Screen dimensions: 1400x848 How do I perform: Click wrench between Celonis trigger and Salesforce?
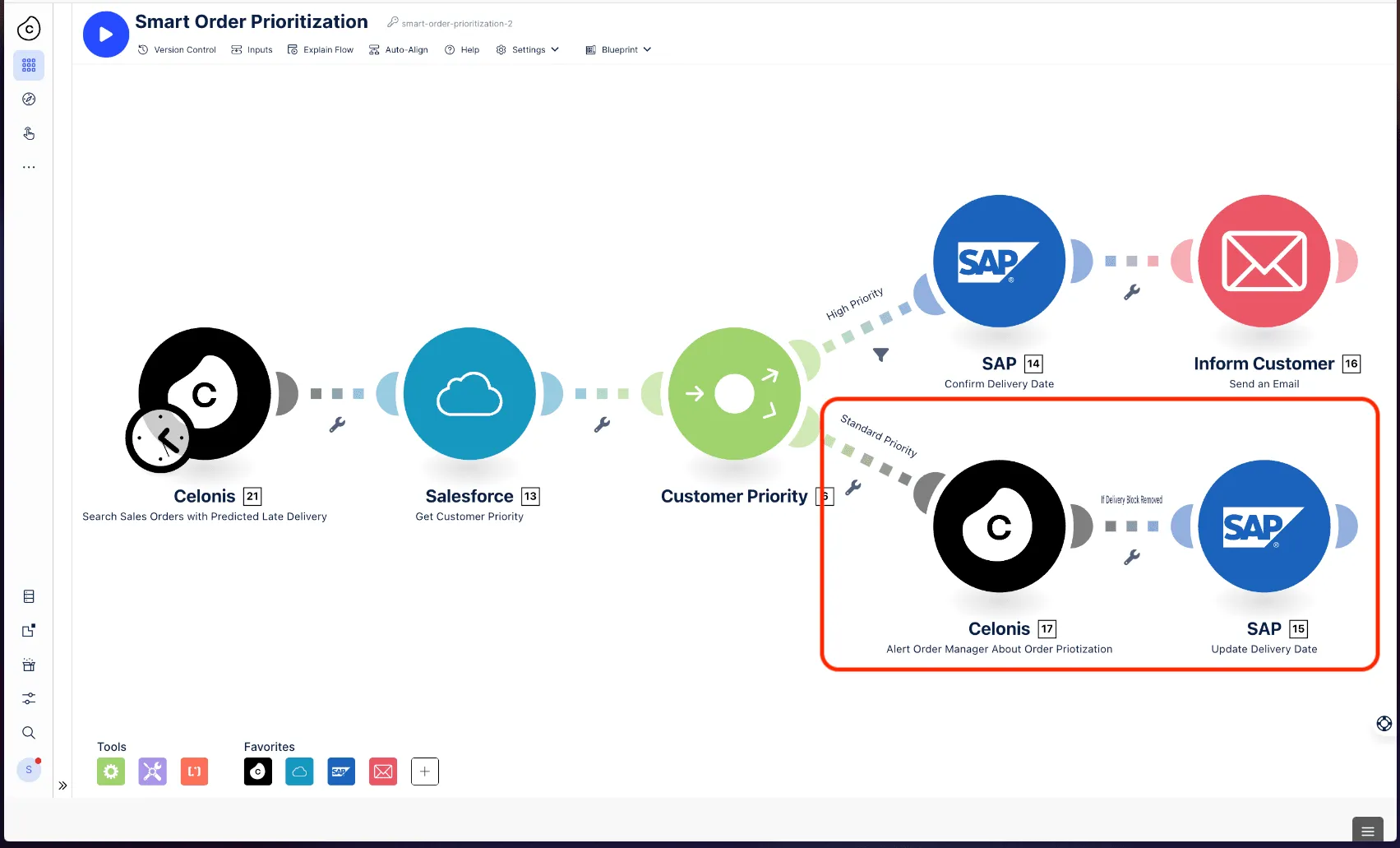(x=337, y=424)
